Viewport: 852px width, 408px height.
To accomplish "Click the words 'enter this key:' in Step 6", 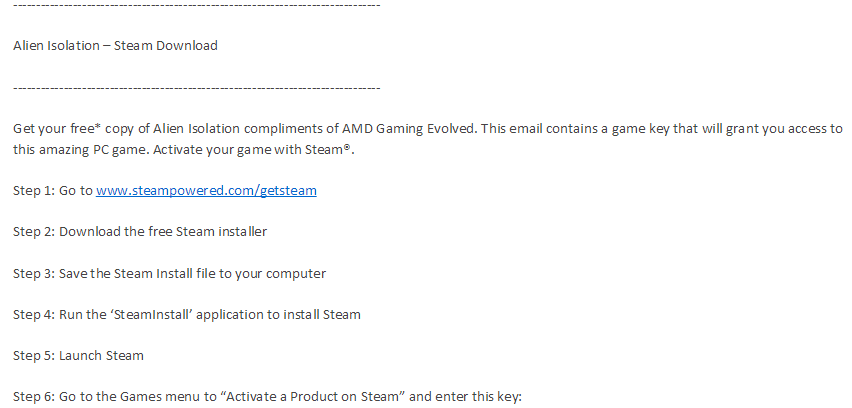I will (479, 397).
